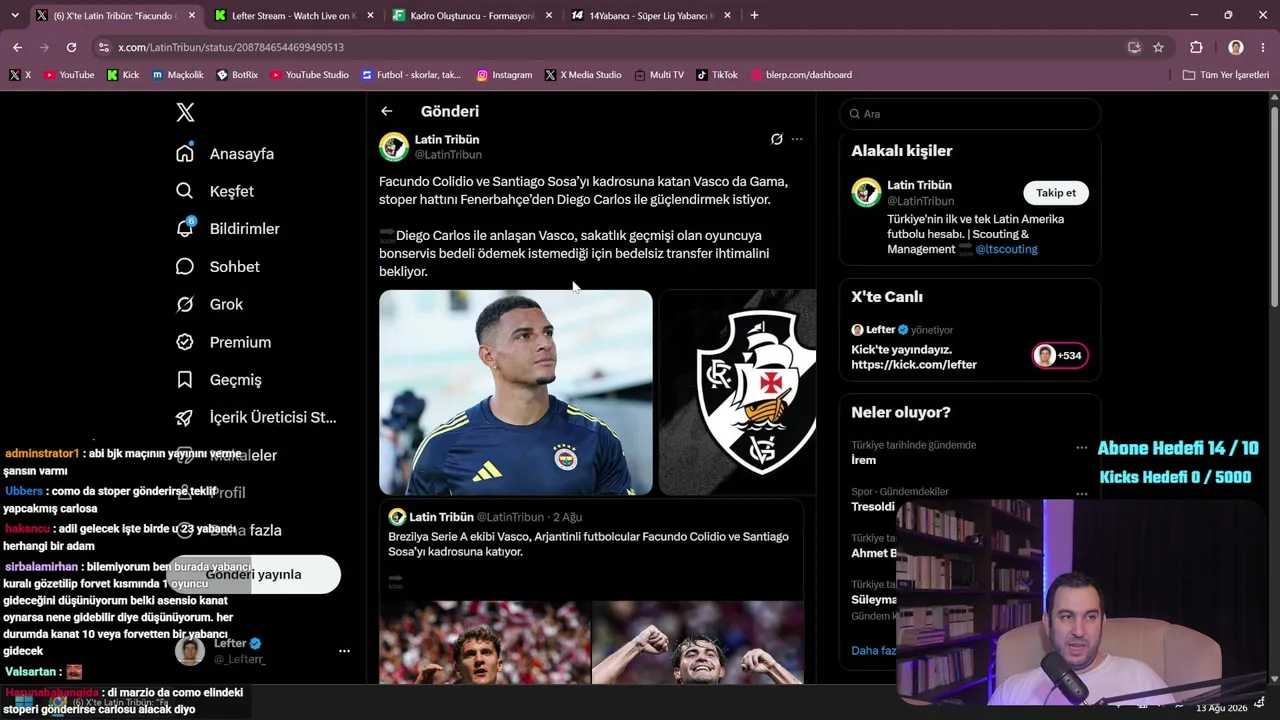
Task: Focus the Ara search field
Action: click(970, 114)
